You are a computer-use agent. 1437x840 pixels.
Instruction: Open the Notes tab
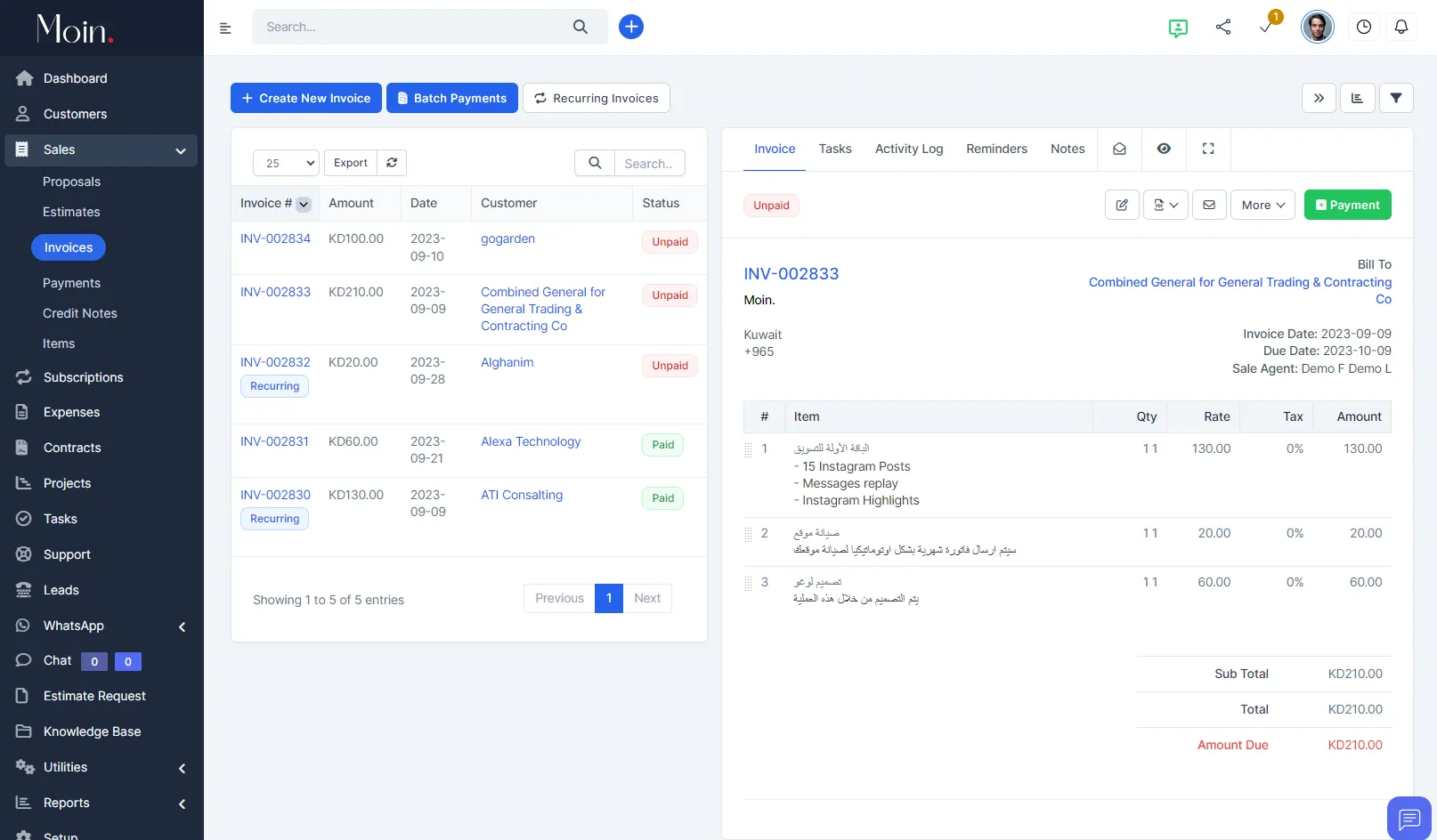1068,149
